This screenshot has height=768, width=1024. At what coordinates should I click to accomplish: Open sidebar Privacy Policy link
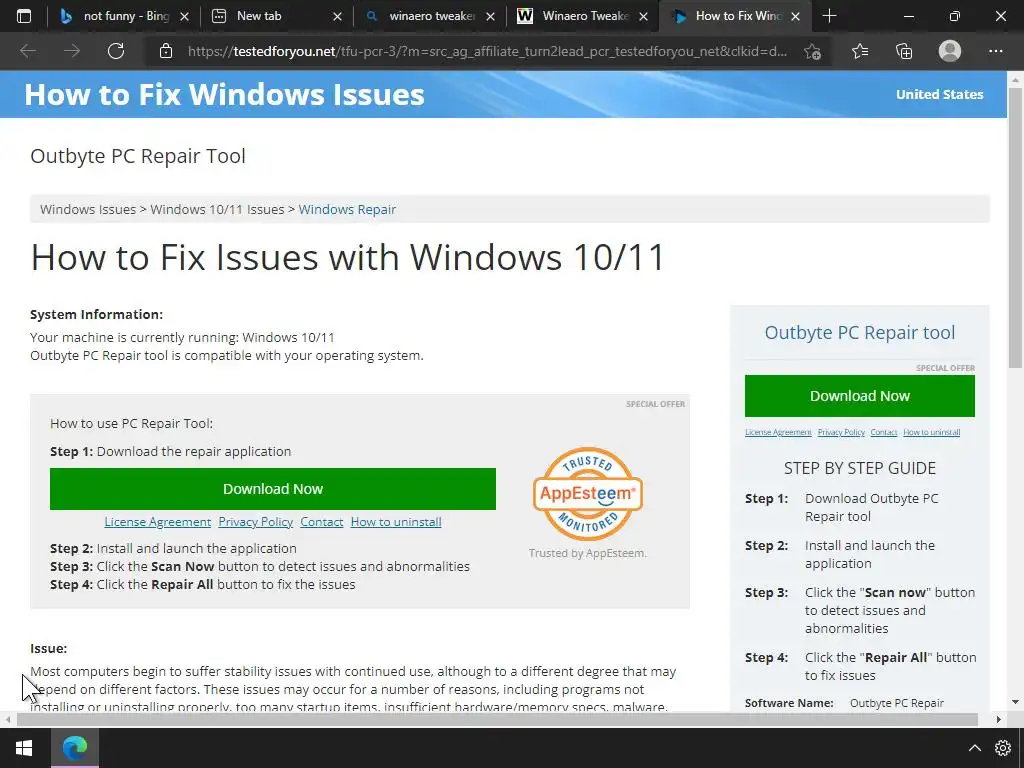tap(841, 432)
